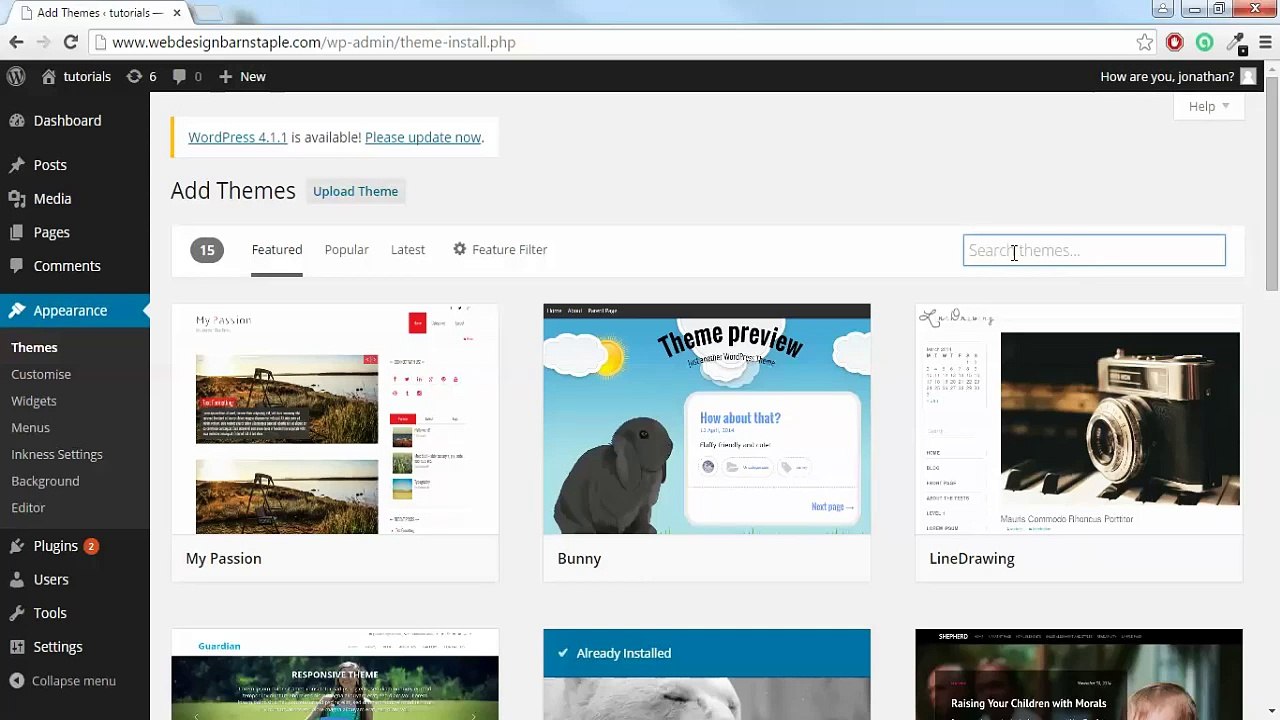Click the Feature Filter gear icon
Viewport: 1280px width, 720px height.
click(460, 249)
